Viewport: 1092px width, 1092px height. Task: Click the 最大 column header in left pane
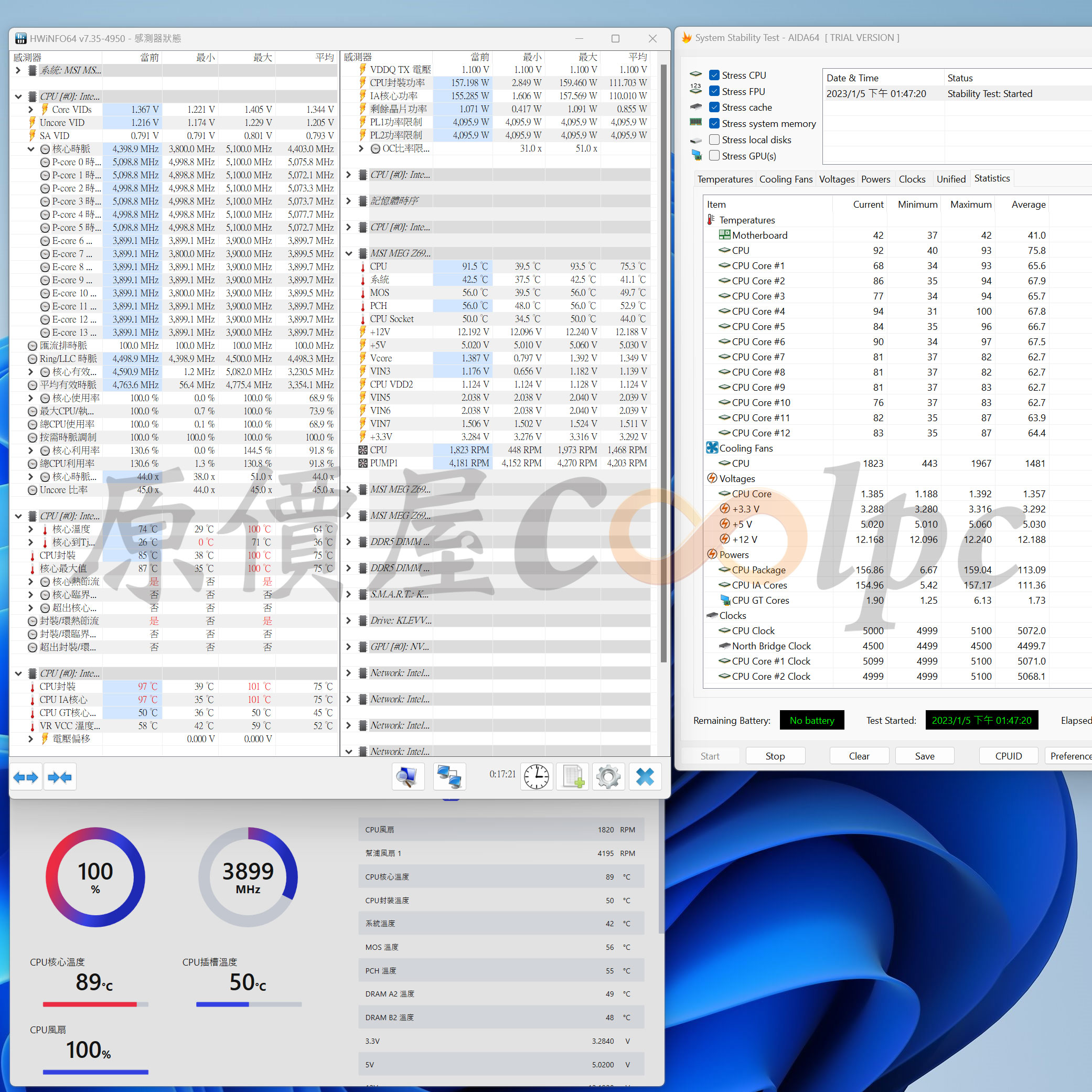coord(247,57)
